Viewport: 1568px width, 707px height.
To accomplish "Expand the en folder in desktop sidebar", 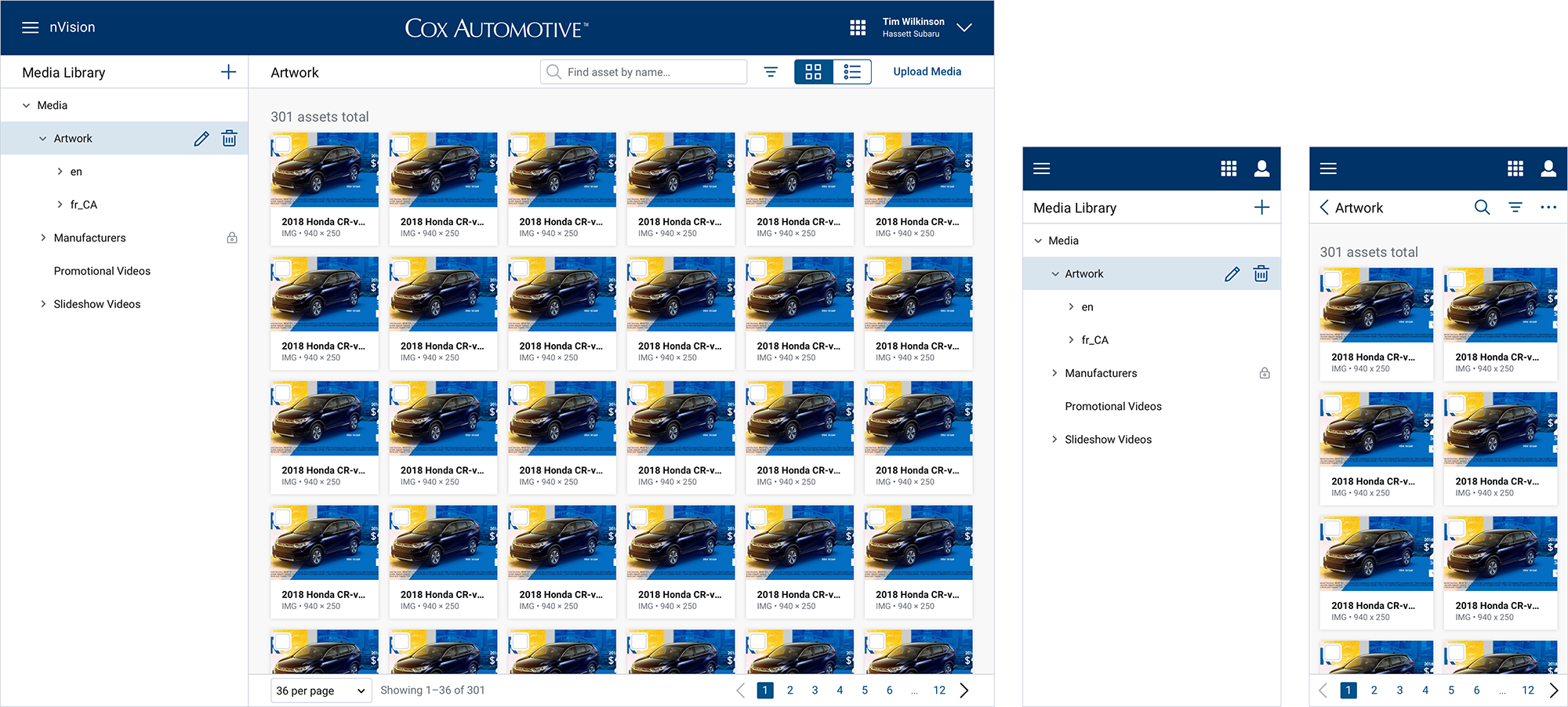I will point(60,172).
